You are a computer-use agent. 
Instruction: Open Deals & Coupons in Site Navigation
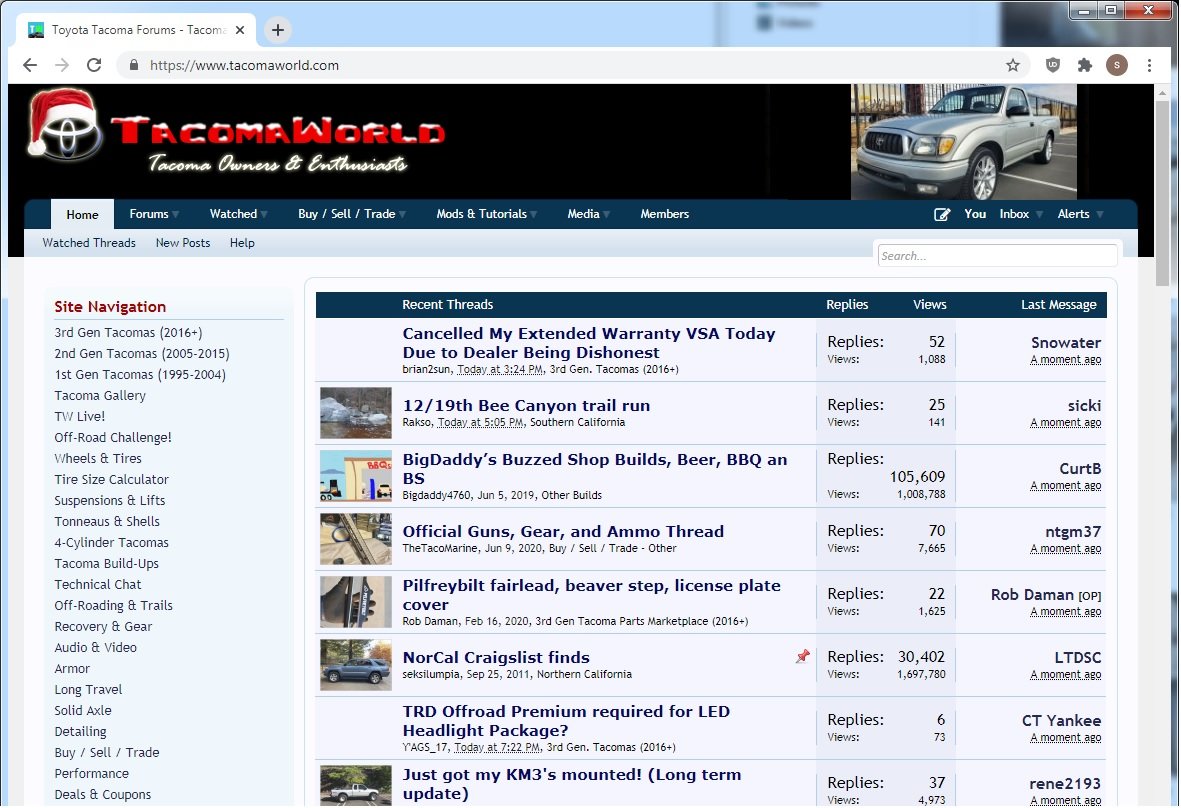(x=102, y=794)
